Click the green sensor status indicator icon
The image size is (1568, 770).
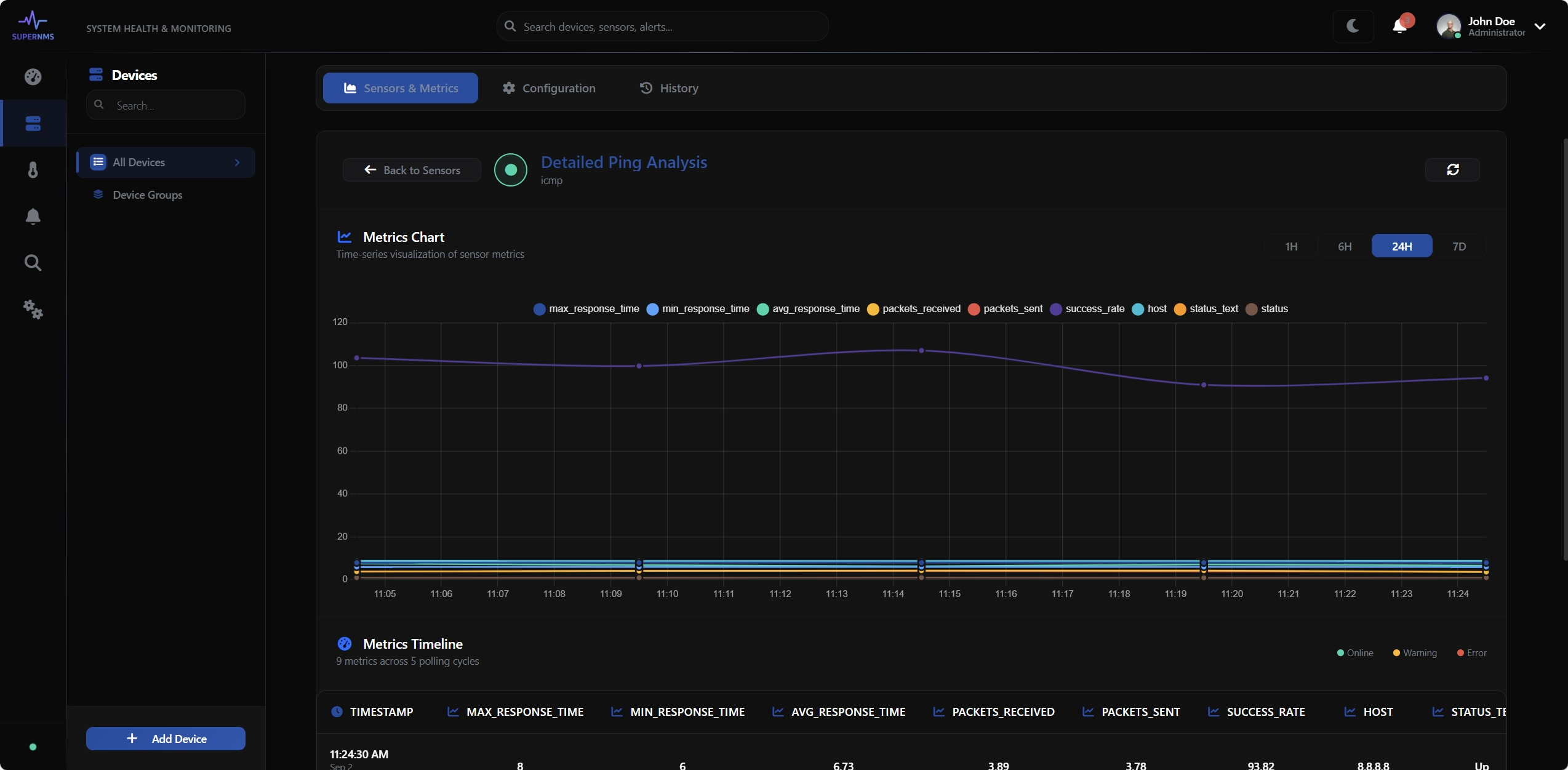pos(510,170)
